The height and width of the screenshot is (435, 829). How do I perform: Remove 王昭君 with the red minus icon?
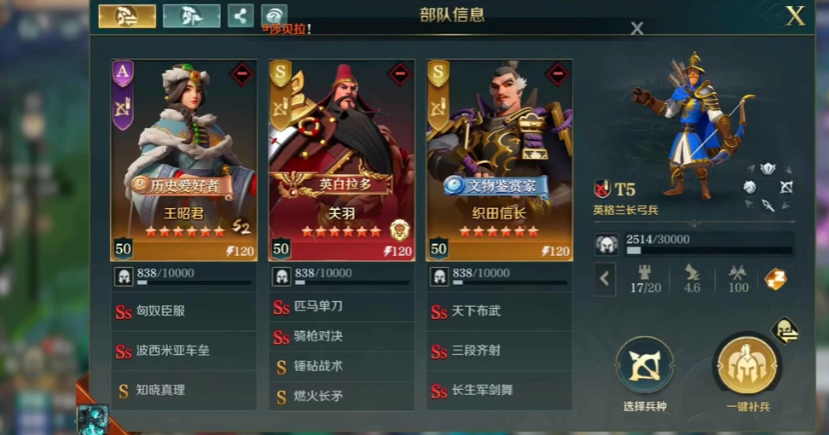(x=242, y=74)
